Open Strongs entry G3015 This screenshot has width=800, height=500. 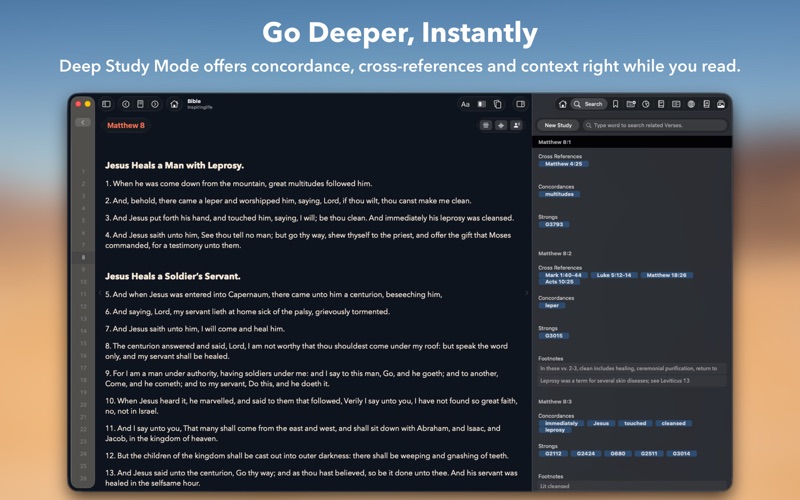point(554,336)
